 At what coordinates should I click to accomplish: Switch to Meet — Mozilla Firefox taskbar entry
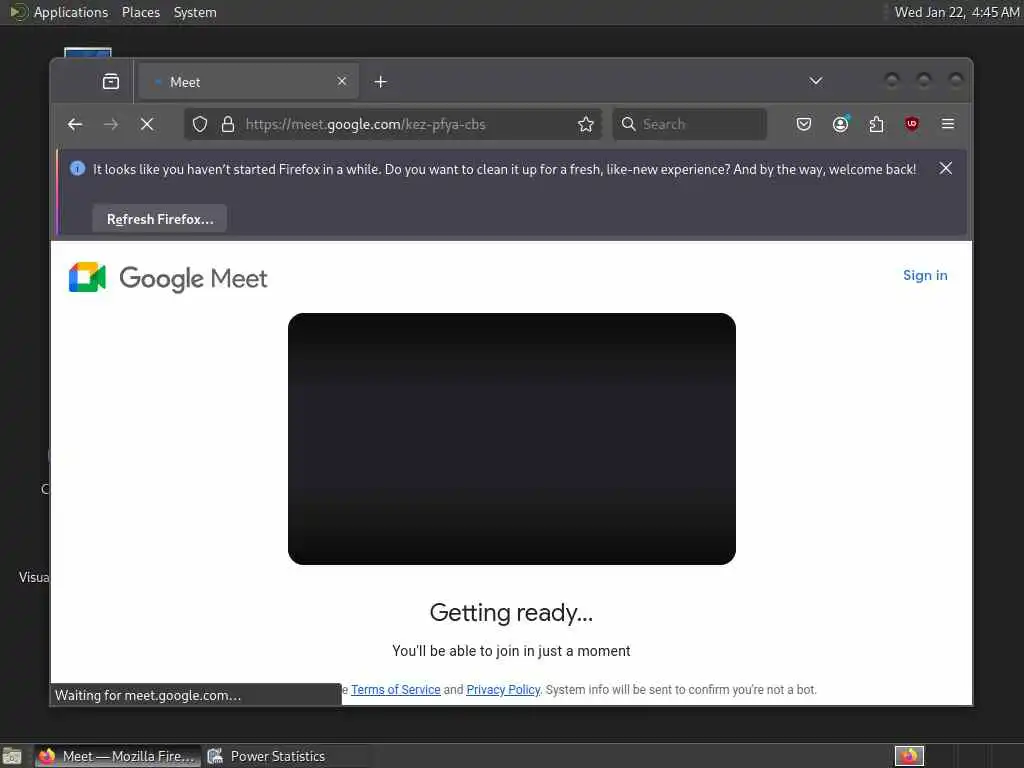click(118, 756)
